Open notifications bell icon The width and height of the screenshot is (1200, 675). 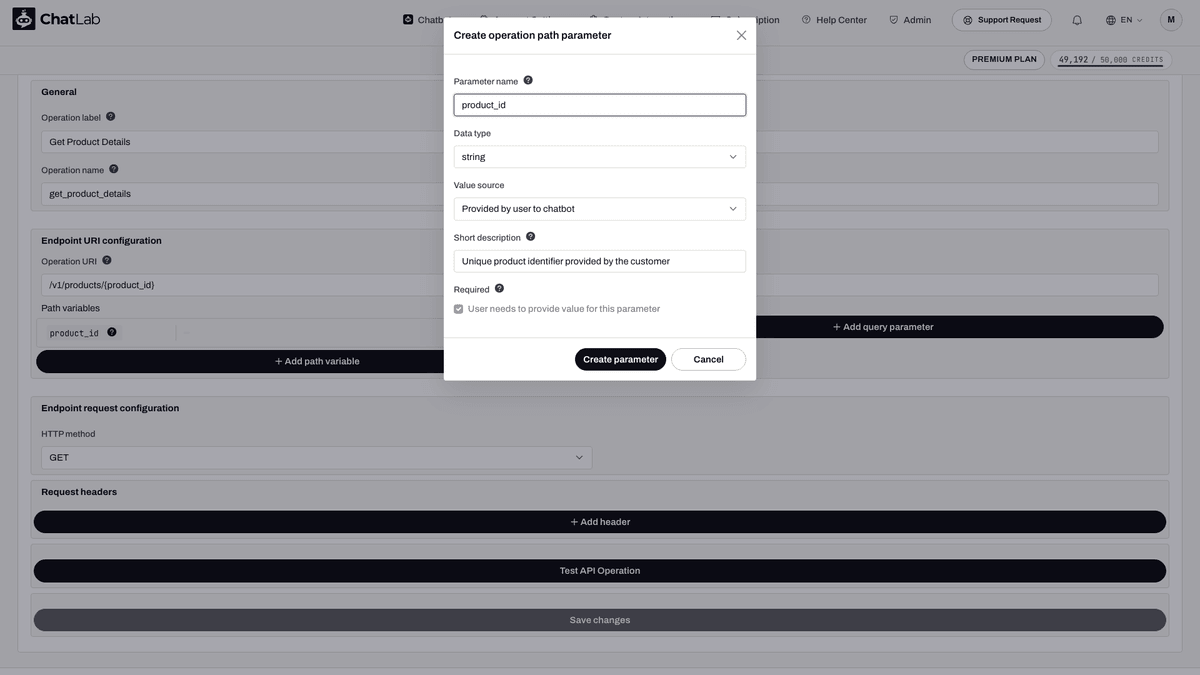click(x=1077, y=20)
